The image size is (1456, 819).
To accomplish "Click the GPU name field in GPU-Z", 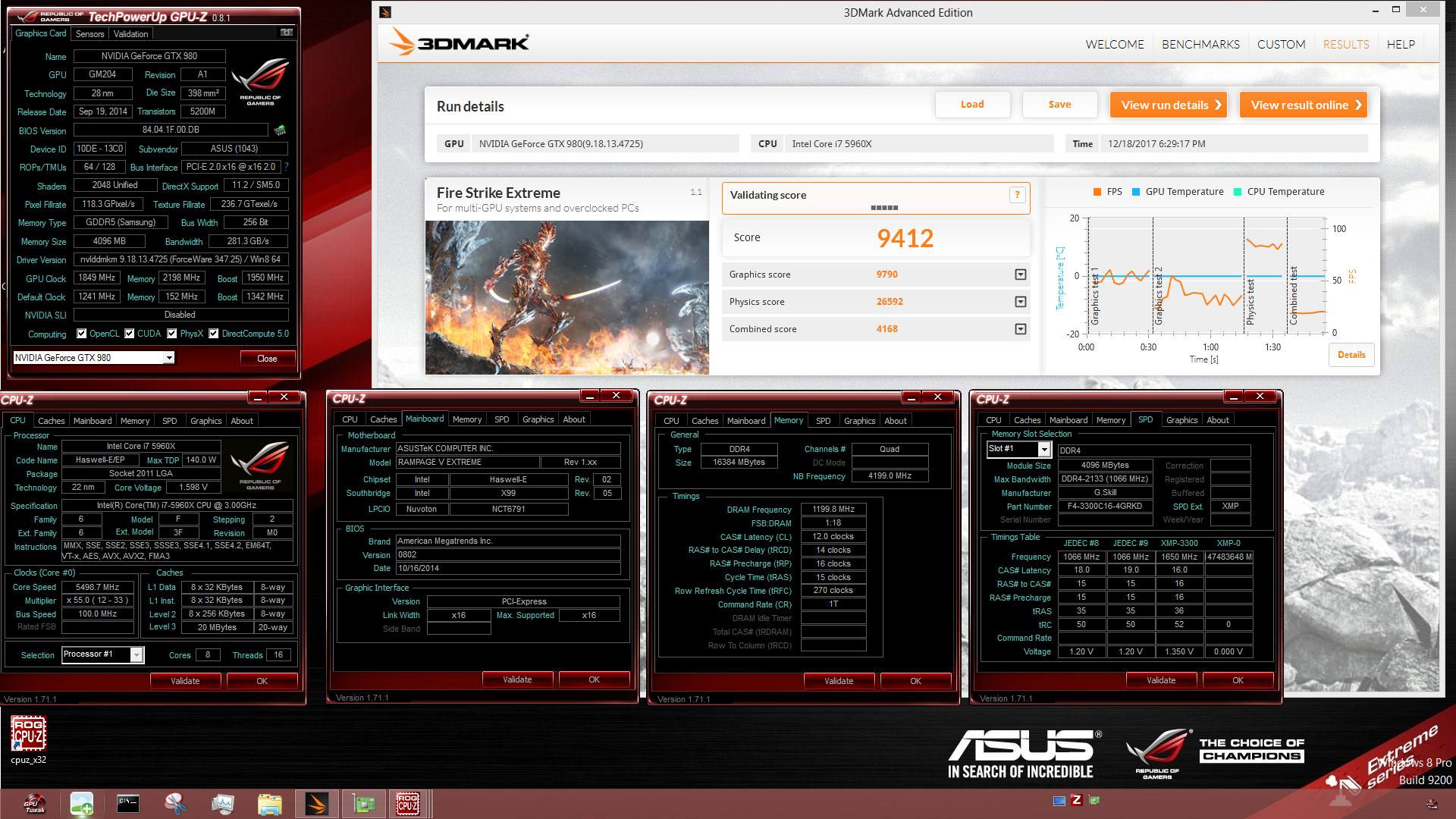I will click(149, 56).
